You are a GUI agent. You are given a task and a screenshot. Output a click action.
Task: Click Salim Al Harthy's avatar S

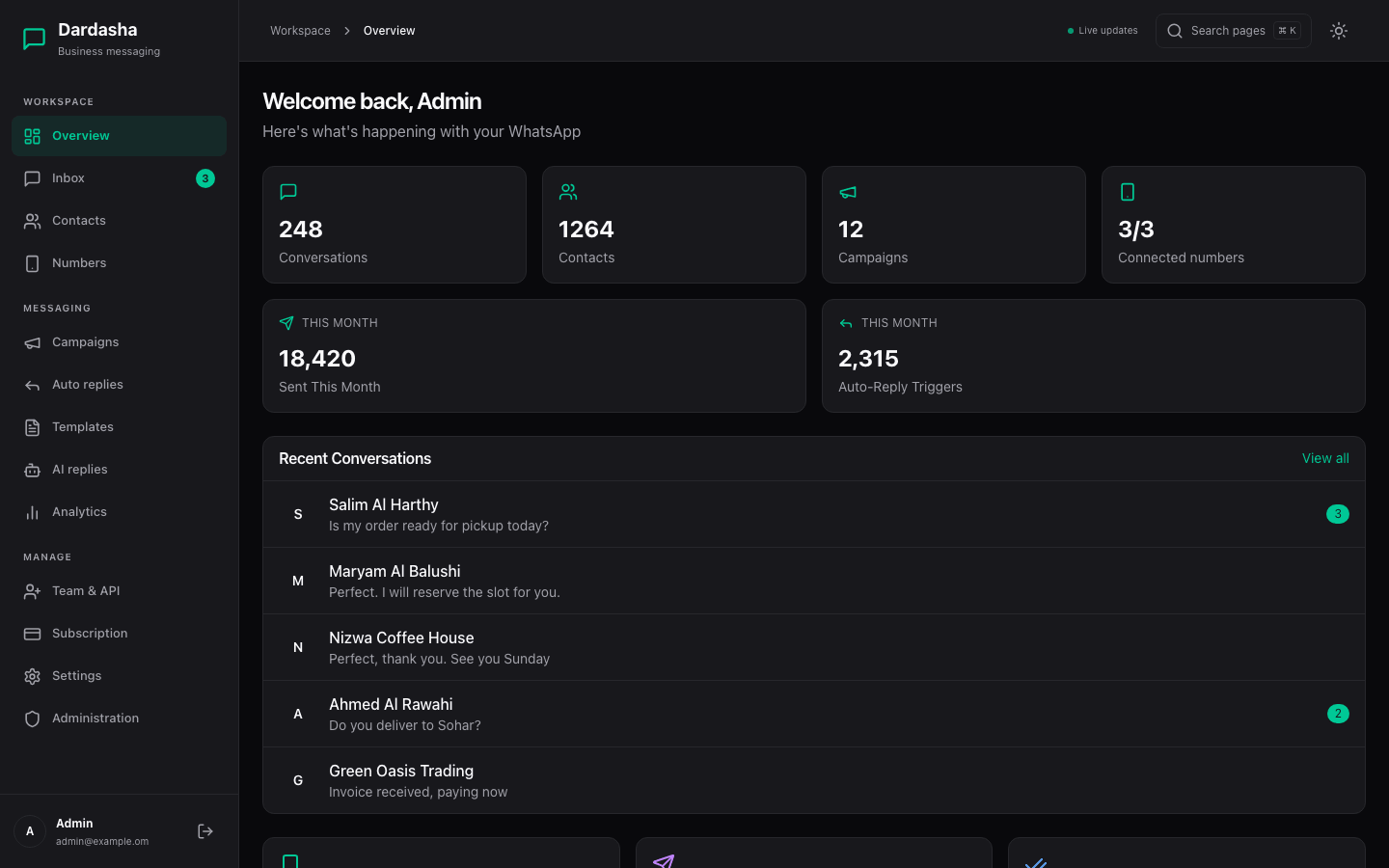(x=298, y=514)
